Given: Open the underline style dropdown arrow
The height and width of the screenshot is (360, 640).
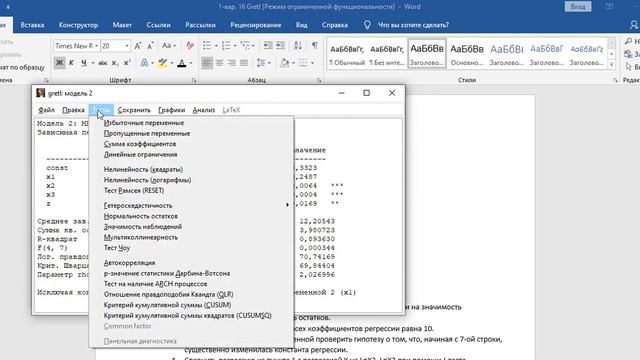Looking at the screenshot, I should 93,63.
